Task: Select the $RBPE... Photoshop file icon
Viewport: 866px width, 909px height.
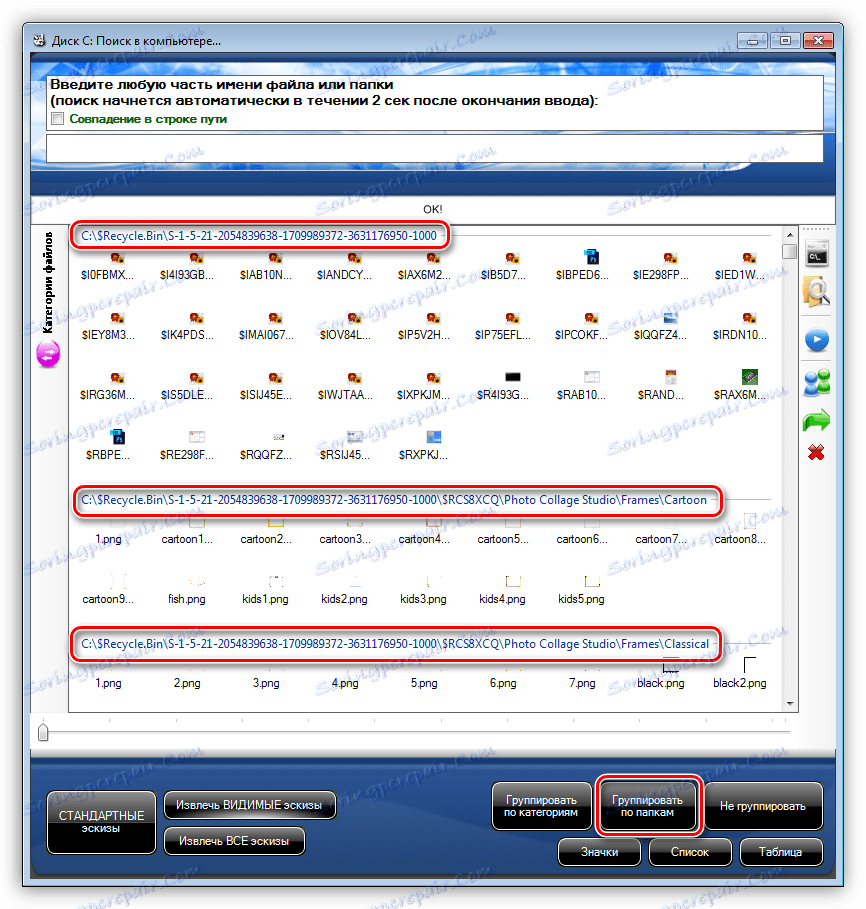Action: point(117,437)
